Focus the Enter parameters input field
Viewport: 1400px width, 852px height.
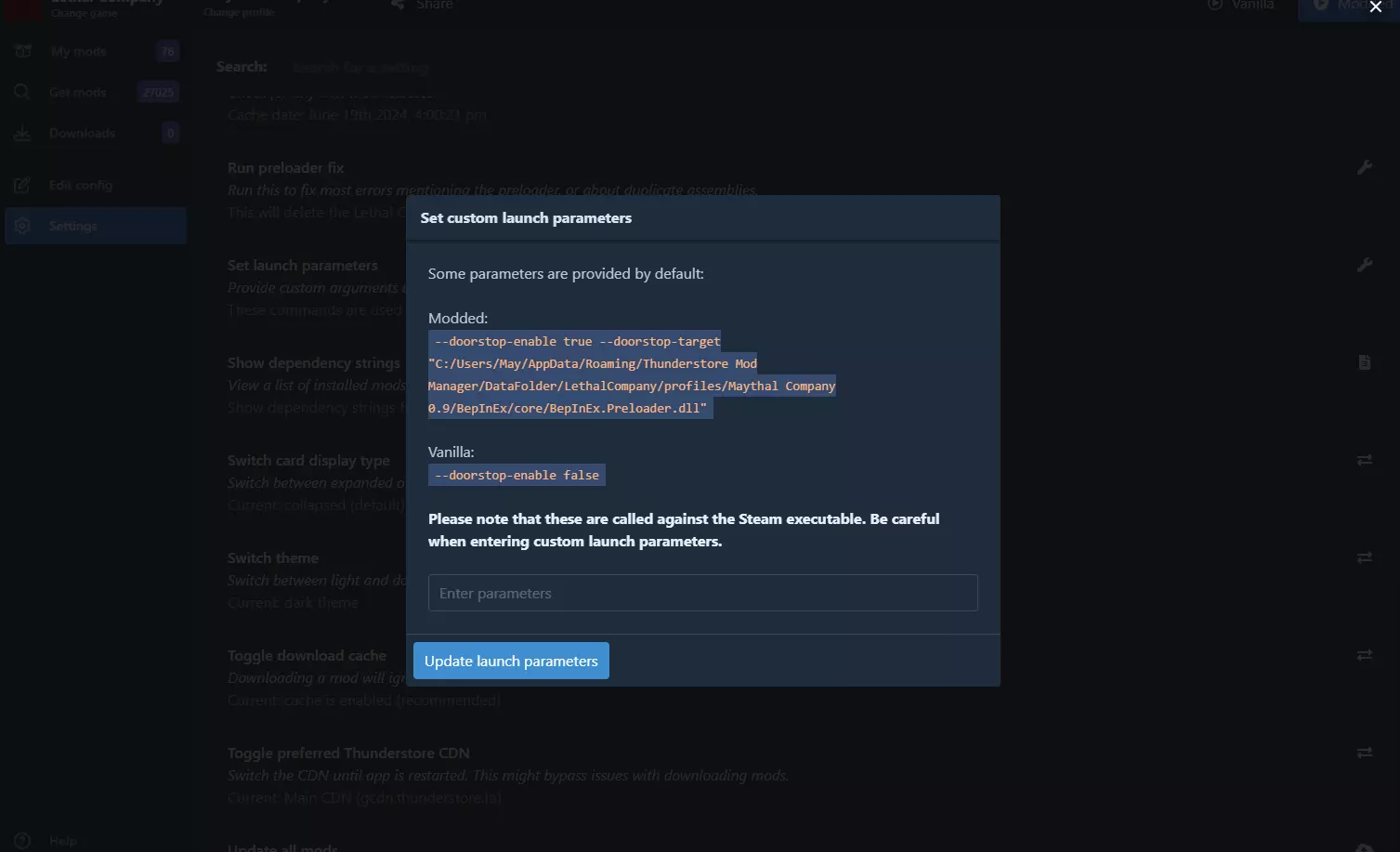702,593
